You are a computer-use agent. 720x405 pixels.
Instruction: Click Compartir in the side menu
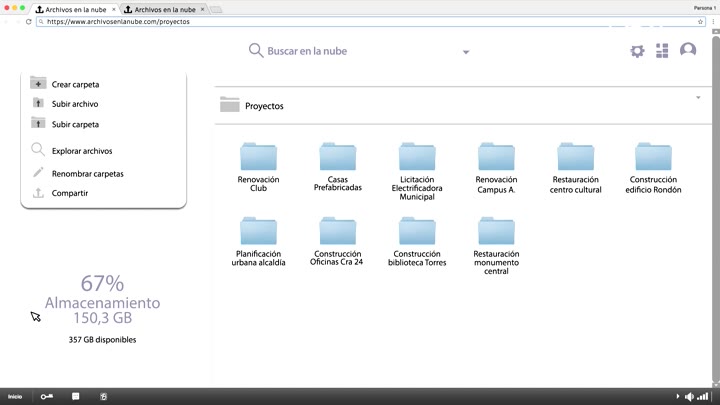pyautogui.click(x=70, y=193)
